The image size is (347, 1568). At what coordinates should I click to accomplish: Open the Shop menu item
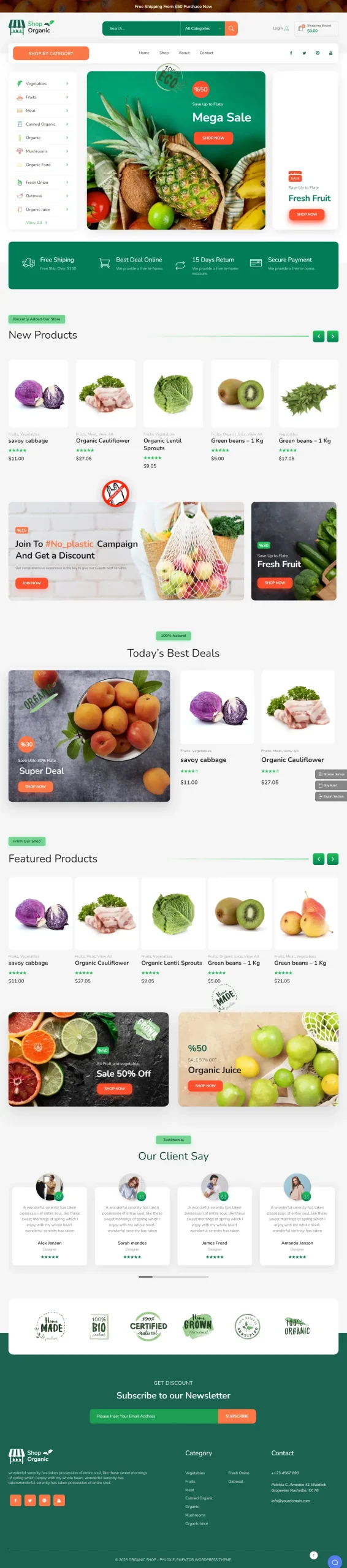click(164, 53)
